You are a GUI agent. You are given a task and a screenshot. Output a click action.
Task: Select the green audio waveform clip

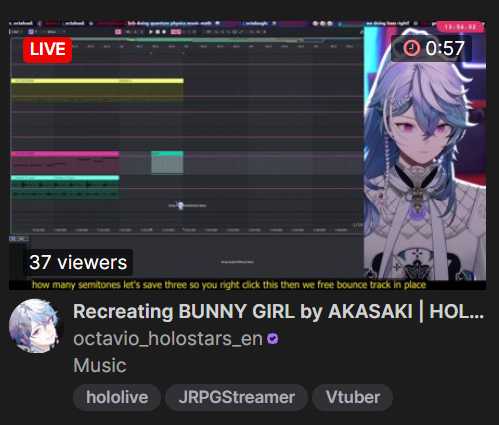pyautogui.click(x=65, y=187)
